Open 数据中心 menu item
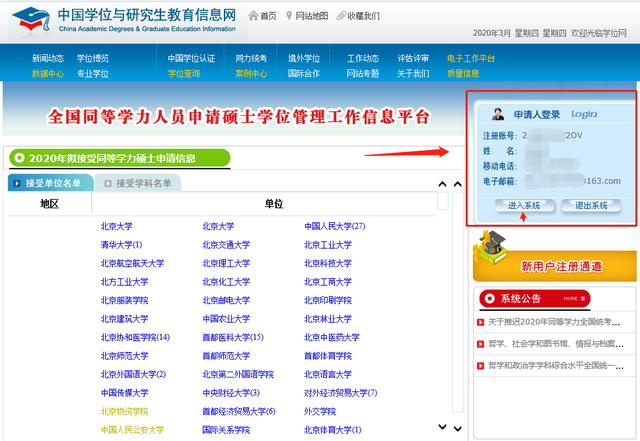Screen dimensions: 640x441 point(48,74)
